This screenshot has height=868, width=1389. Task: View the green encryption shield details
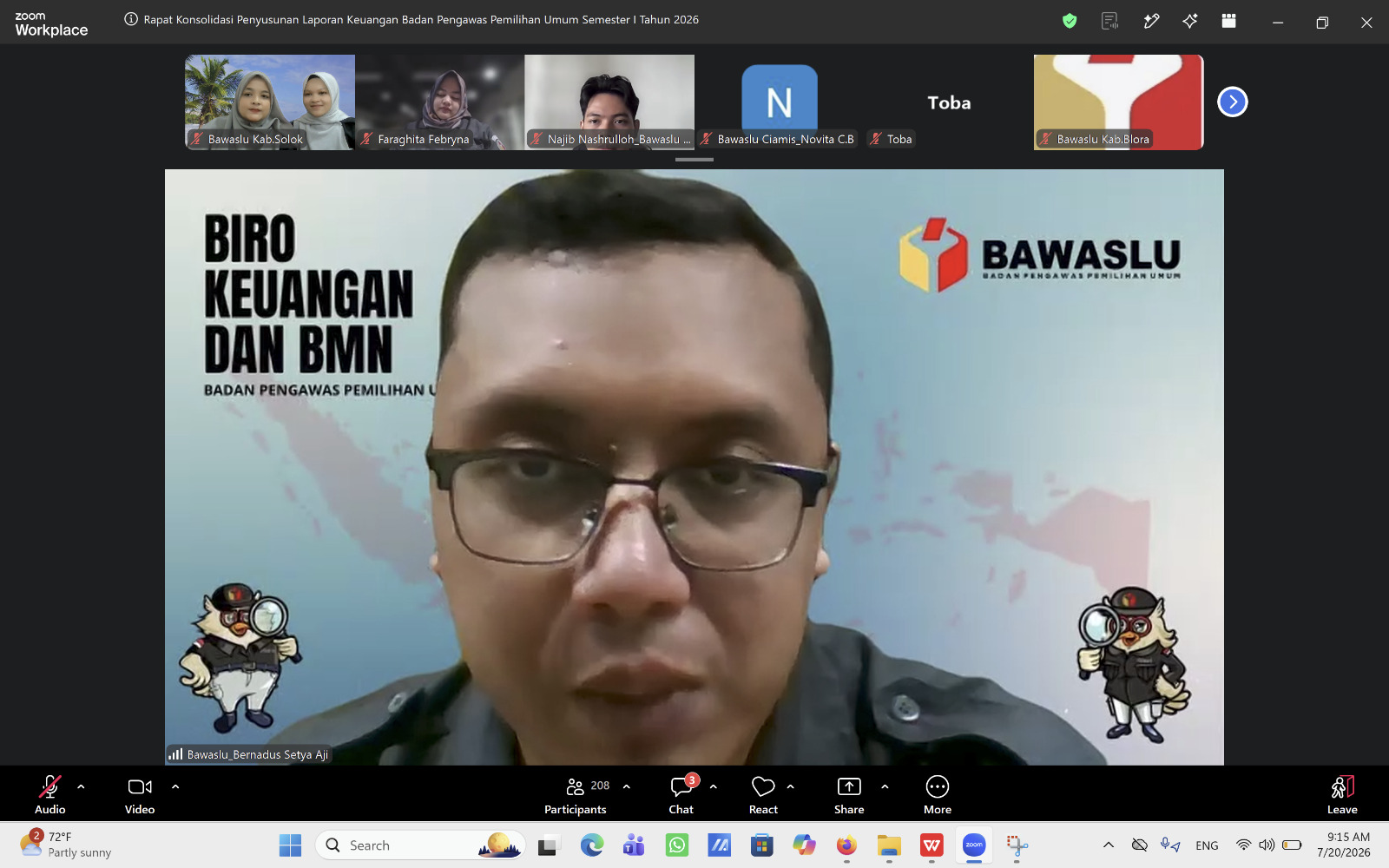(1070, 21)
